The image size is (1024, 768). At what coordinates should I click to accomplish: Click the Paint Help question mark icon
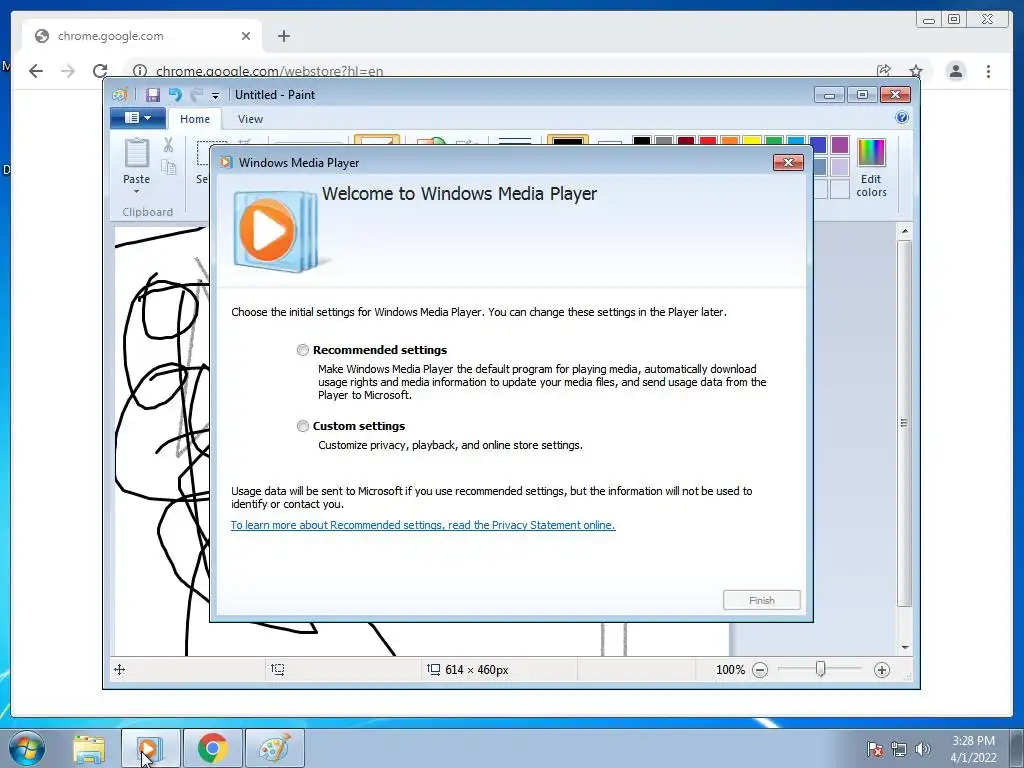click(902, 118)
